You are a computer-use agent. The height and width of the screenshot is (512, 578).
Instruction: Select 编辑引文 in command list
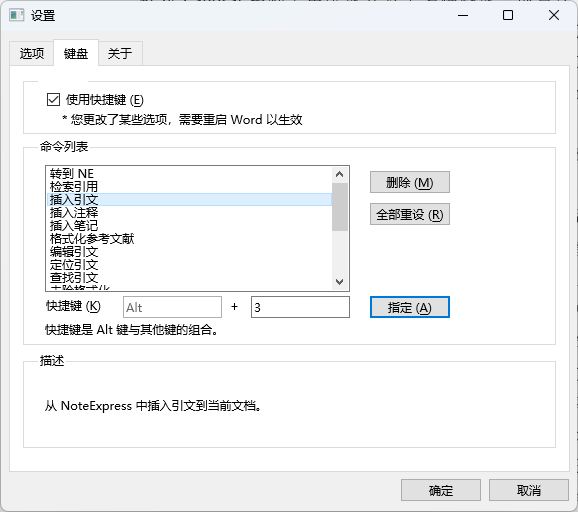click(189, 252)
